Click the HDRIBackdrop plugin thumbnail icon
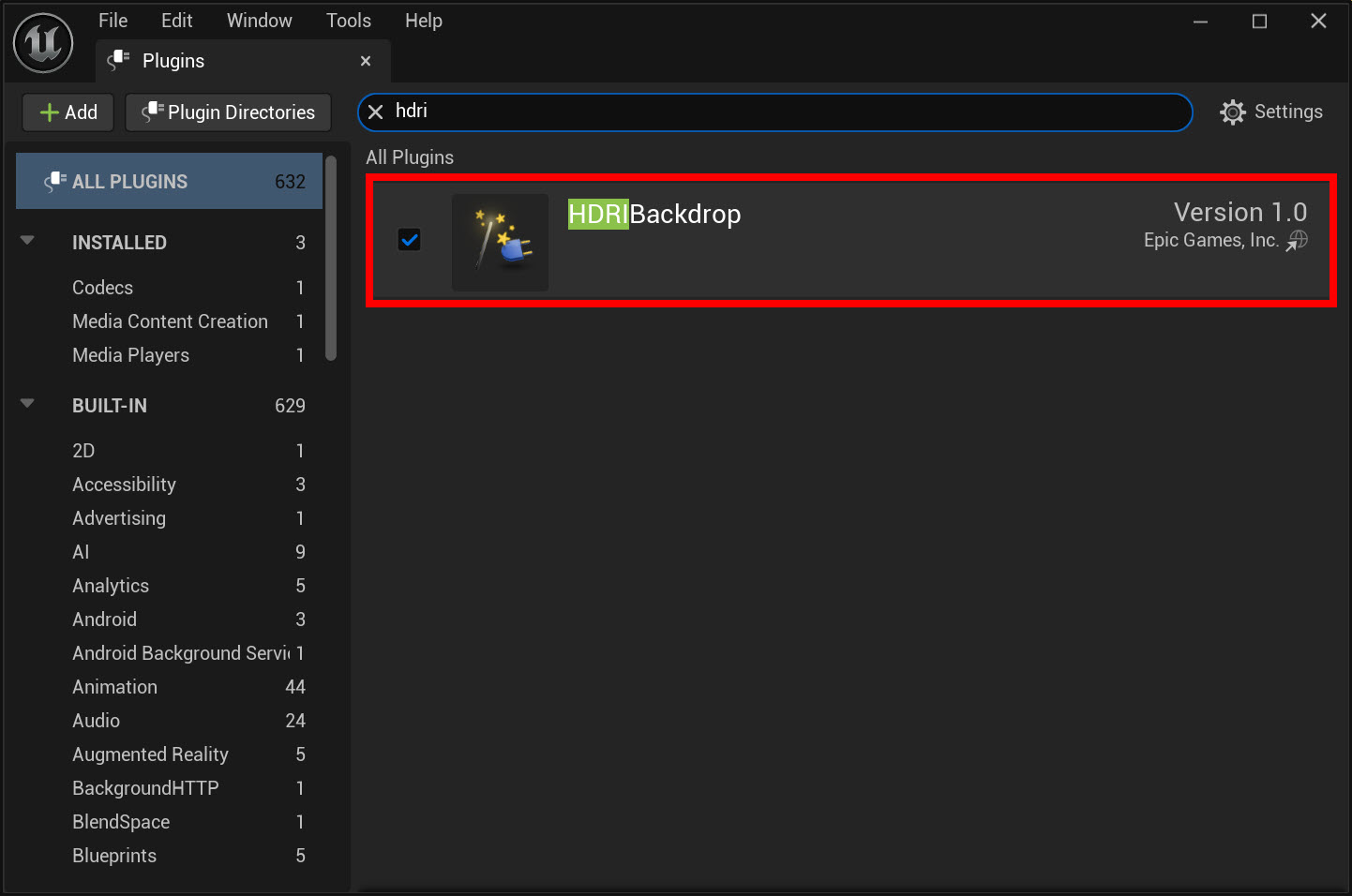 500,242
